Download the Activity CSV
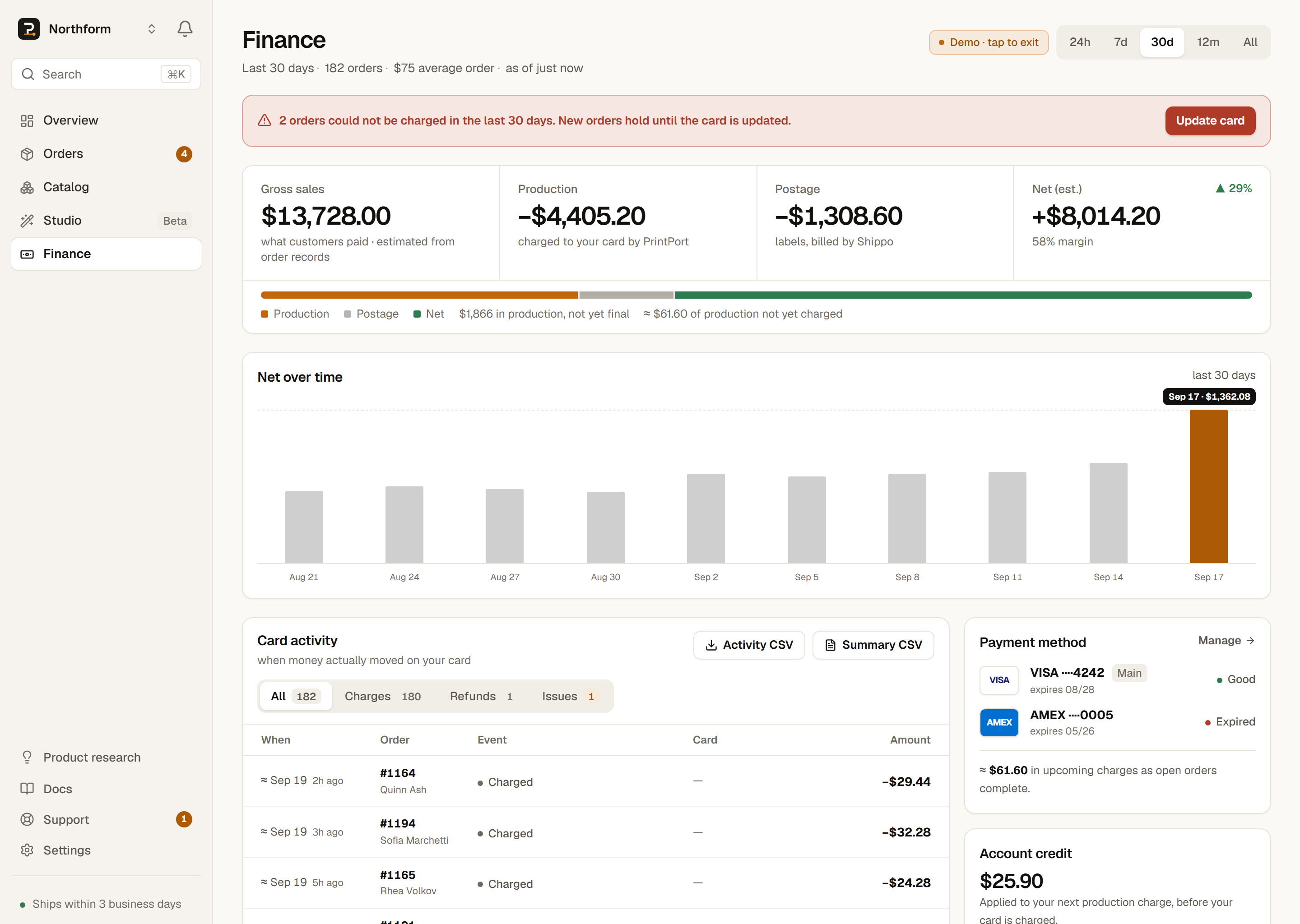1300x924 pixels. (749, 645)
